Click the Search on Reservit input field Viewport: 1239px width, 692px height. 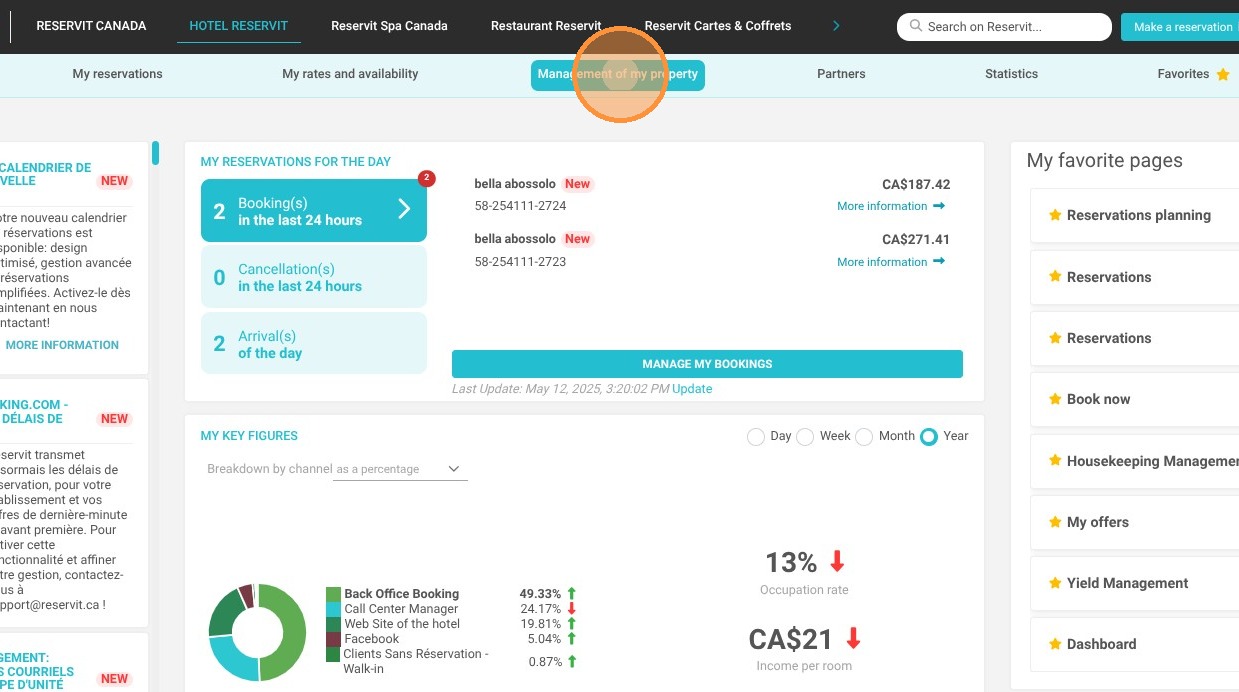click(1004, 27)
